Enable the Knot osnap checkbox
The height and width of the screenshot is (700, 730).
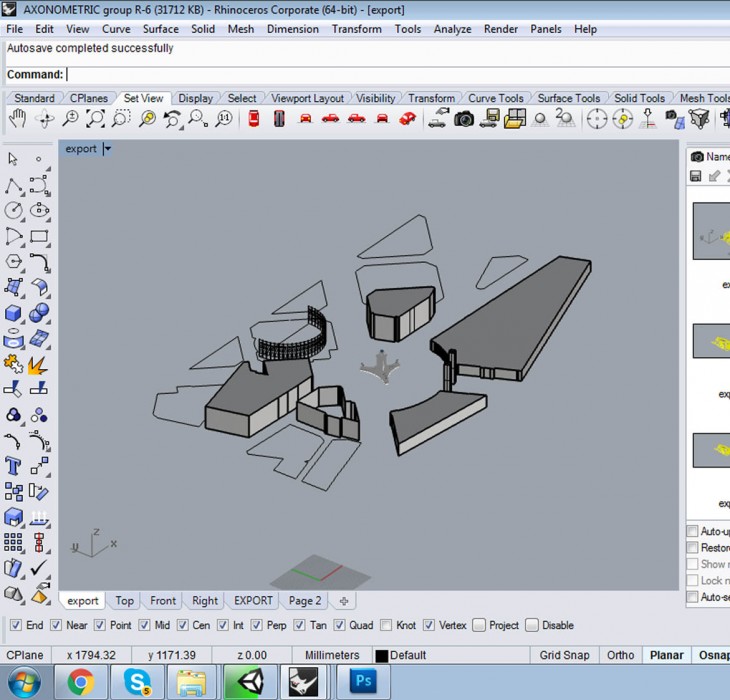[386, 625]
